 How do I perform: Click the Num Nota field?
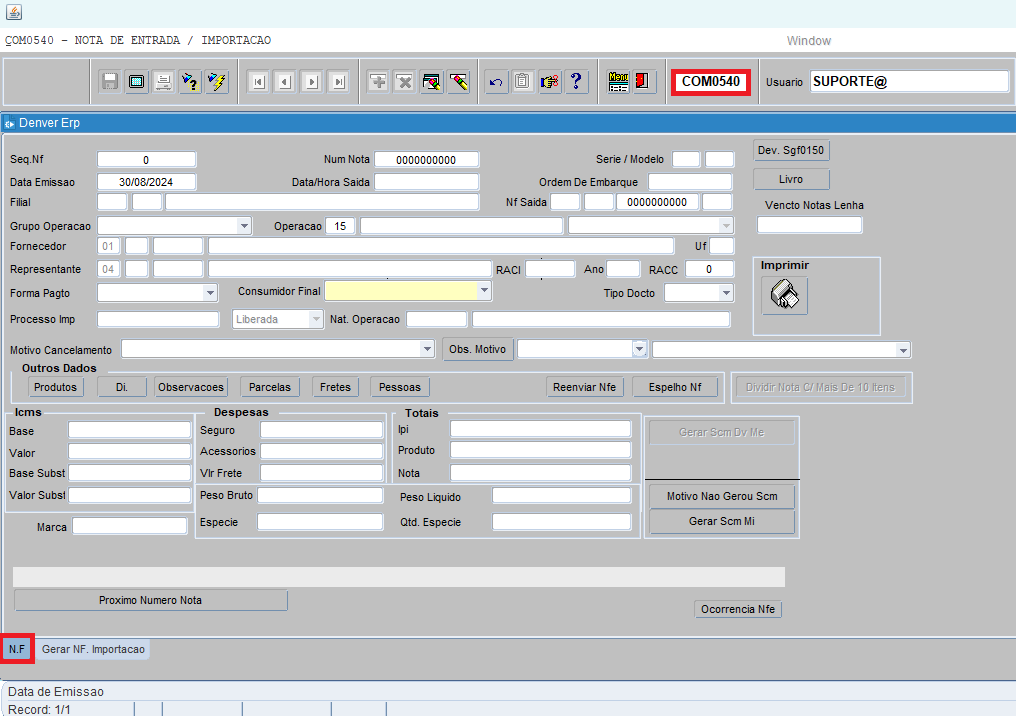pyautogui.click(x=426, y=159)
